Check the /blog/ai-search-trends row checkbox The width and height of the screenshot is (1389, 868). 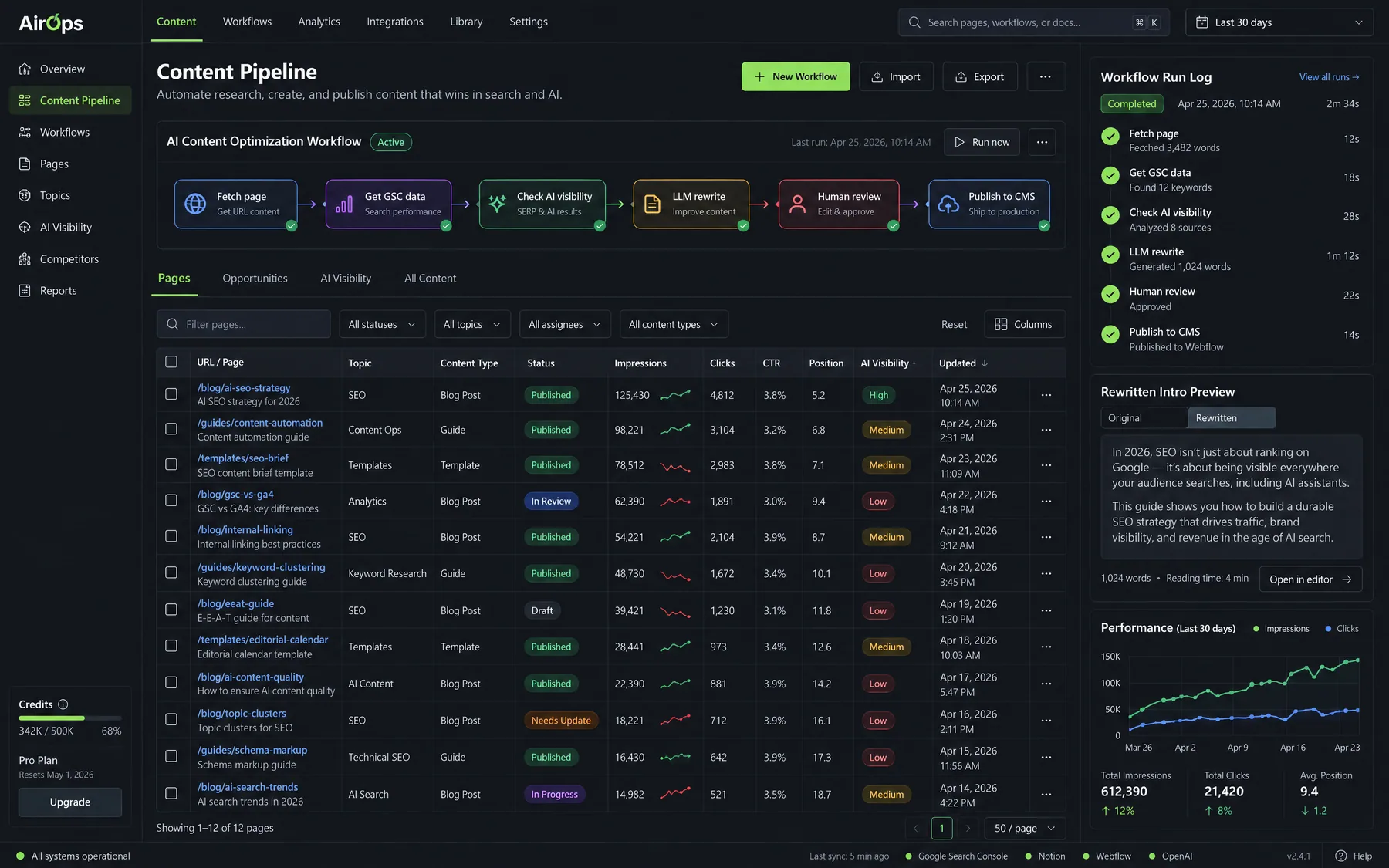point(171,793)
